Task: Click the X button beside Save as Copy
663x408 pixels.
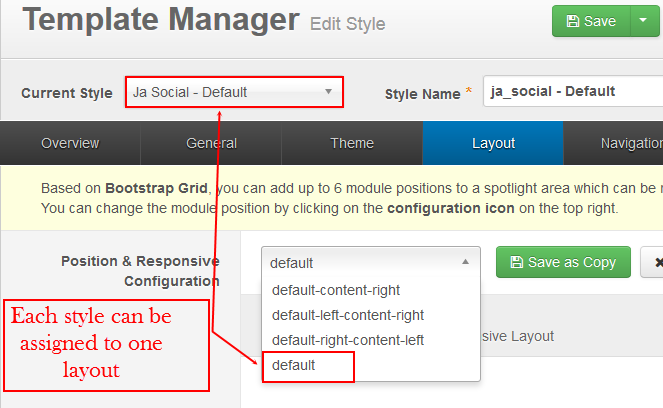Action: pyautogui.click(x=652, y=263)
